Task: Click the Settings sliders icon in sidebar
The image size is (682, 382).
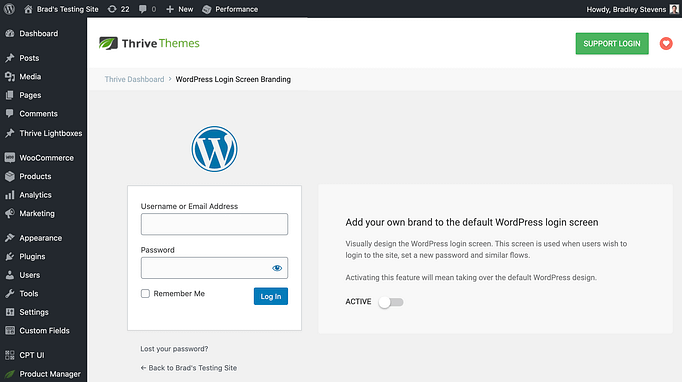Action: point(10,312)
